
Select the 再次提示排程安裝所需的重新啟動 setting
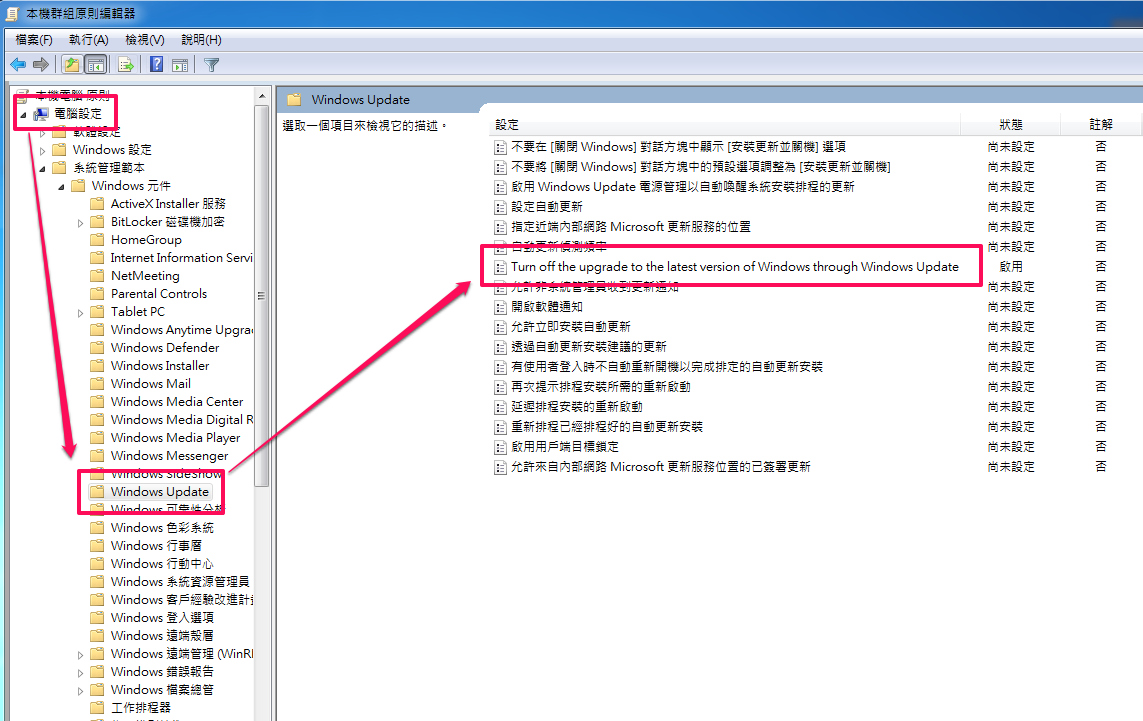(x=601, y=387)
